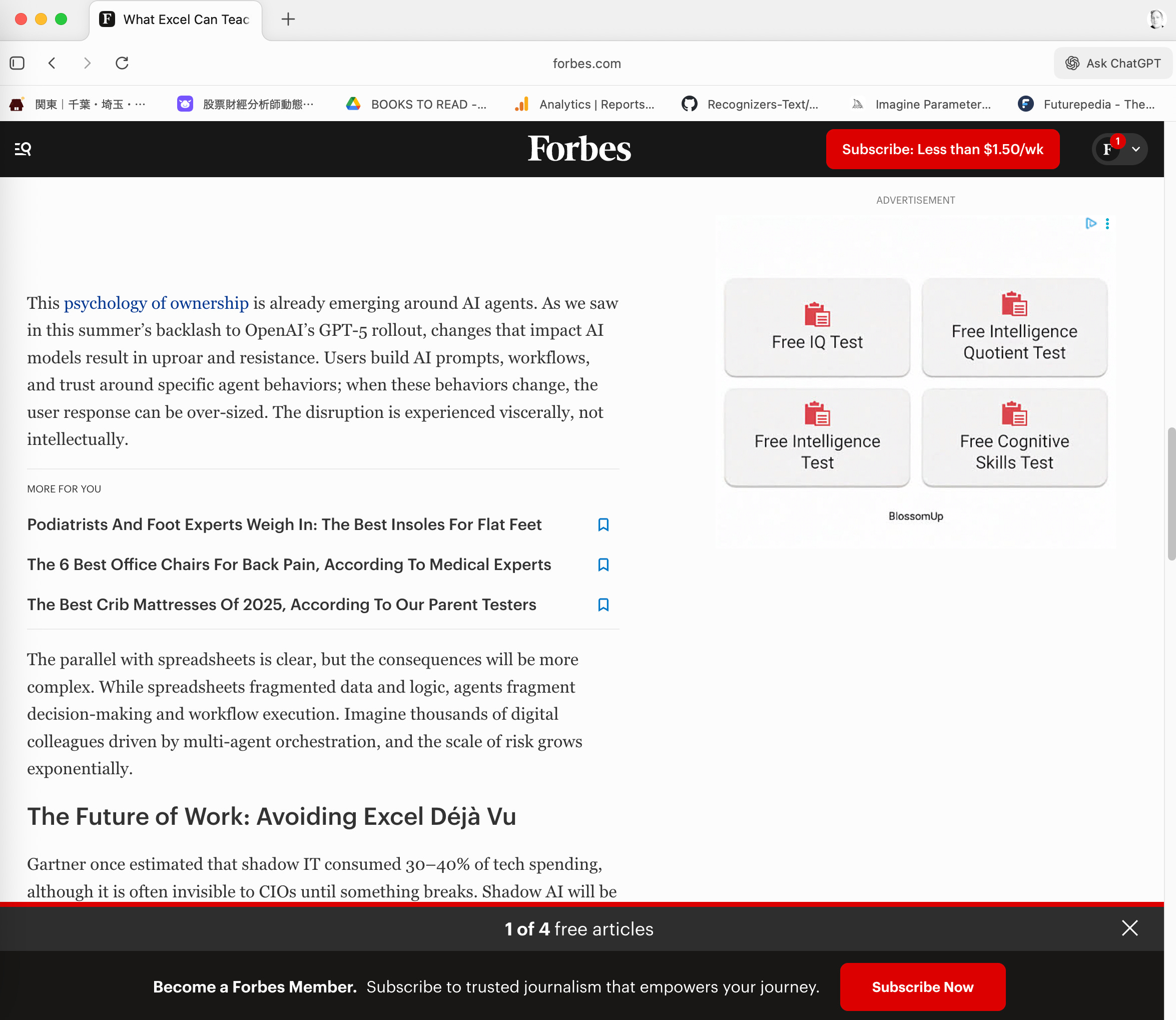The height and width of the screenshot is (1020, 1176).
Task: Expand the Forbes account dropdown chevron
Action: tap(1135, 149)
